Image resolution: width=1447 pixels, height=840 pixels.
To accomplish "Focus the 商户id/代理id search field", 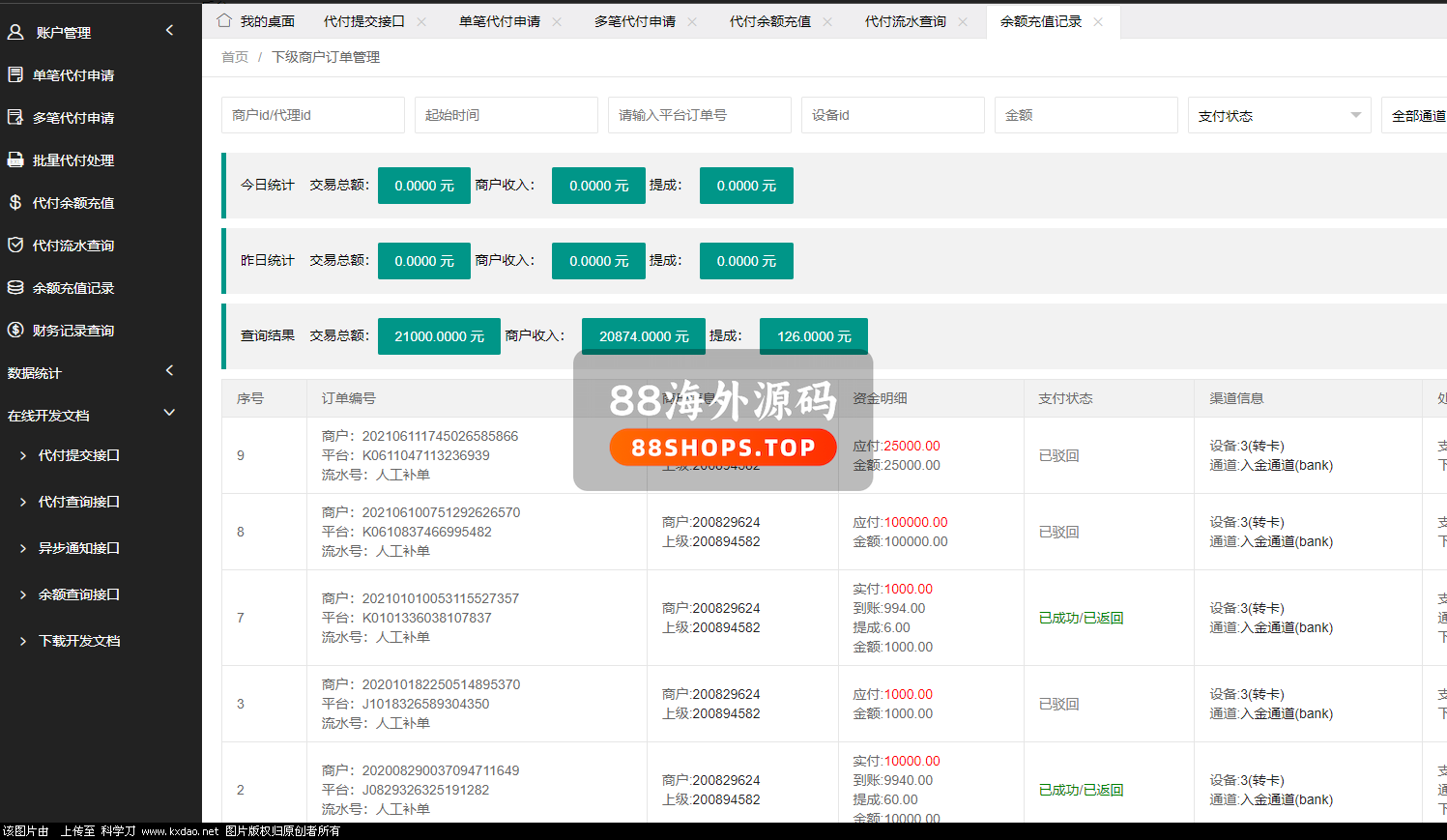I will 312,115.
